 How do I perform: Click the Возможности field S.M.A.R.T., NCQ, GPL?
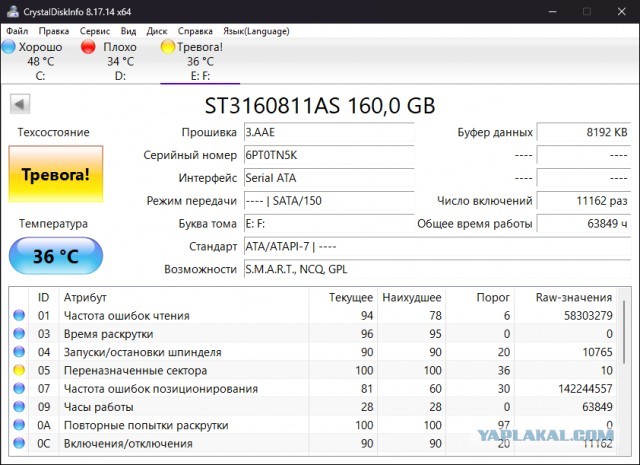click(438, 269)
